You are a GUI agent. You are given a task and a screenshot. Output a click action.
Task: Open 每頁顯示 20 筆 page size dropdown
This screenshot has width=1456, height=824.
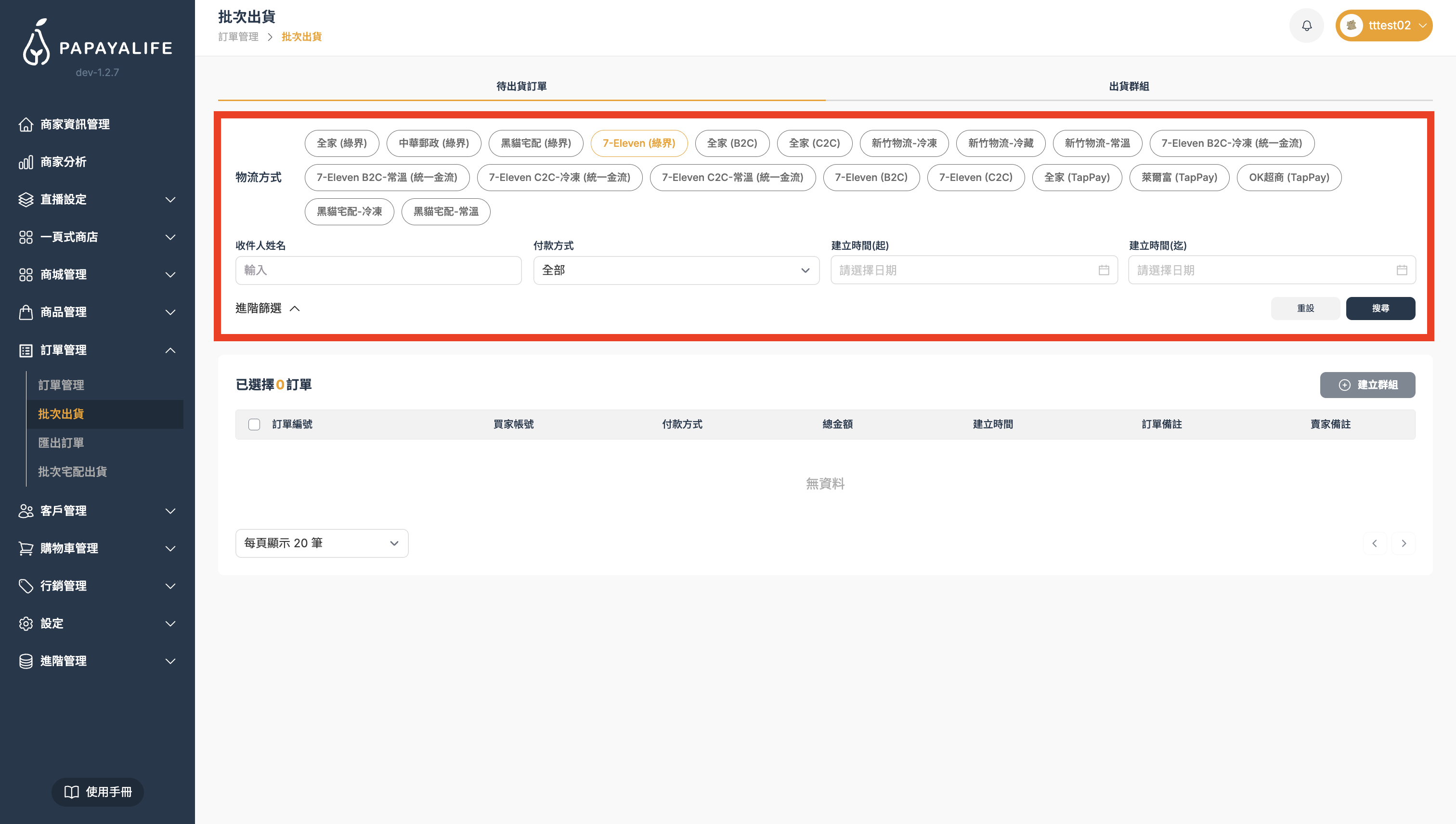(x=322, y=543)
